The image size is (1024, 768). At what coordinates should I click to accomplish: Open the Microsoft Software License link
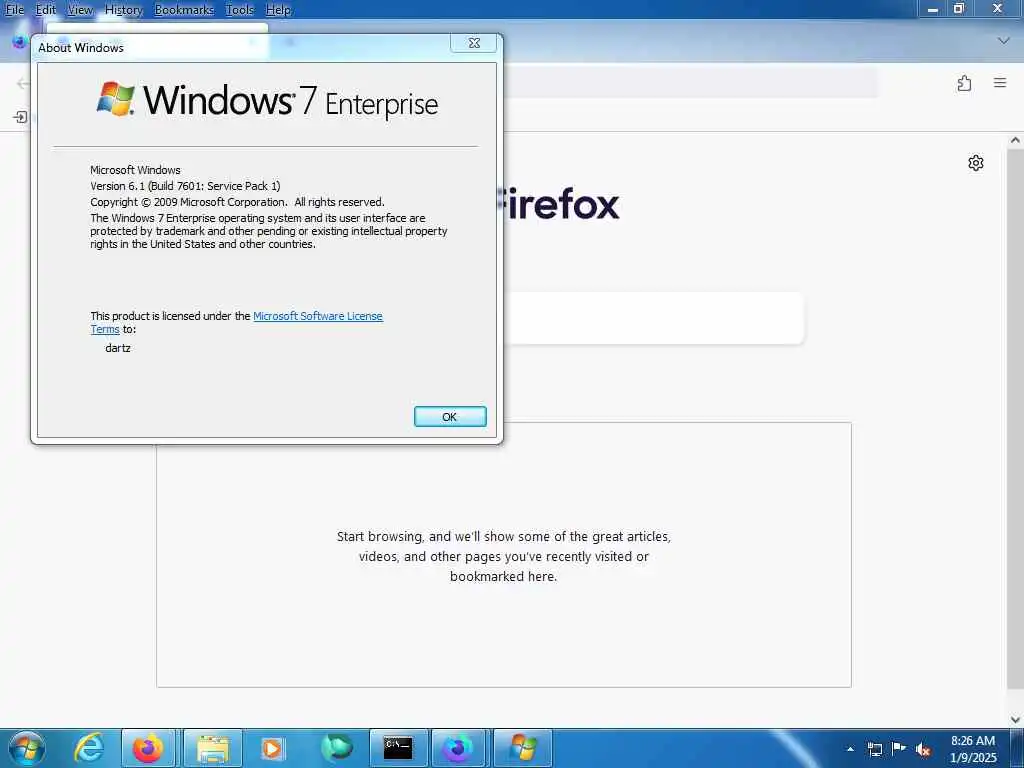click(x=318, y=316)
